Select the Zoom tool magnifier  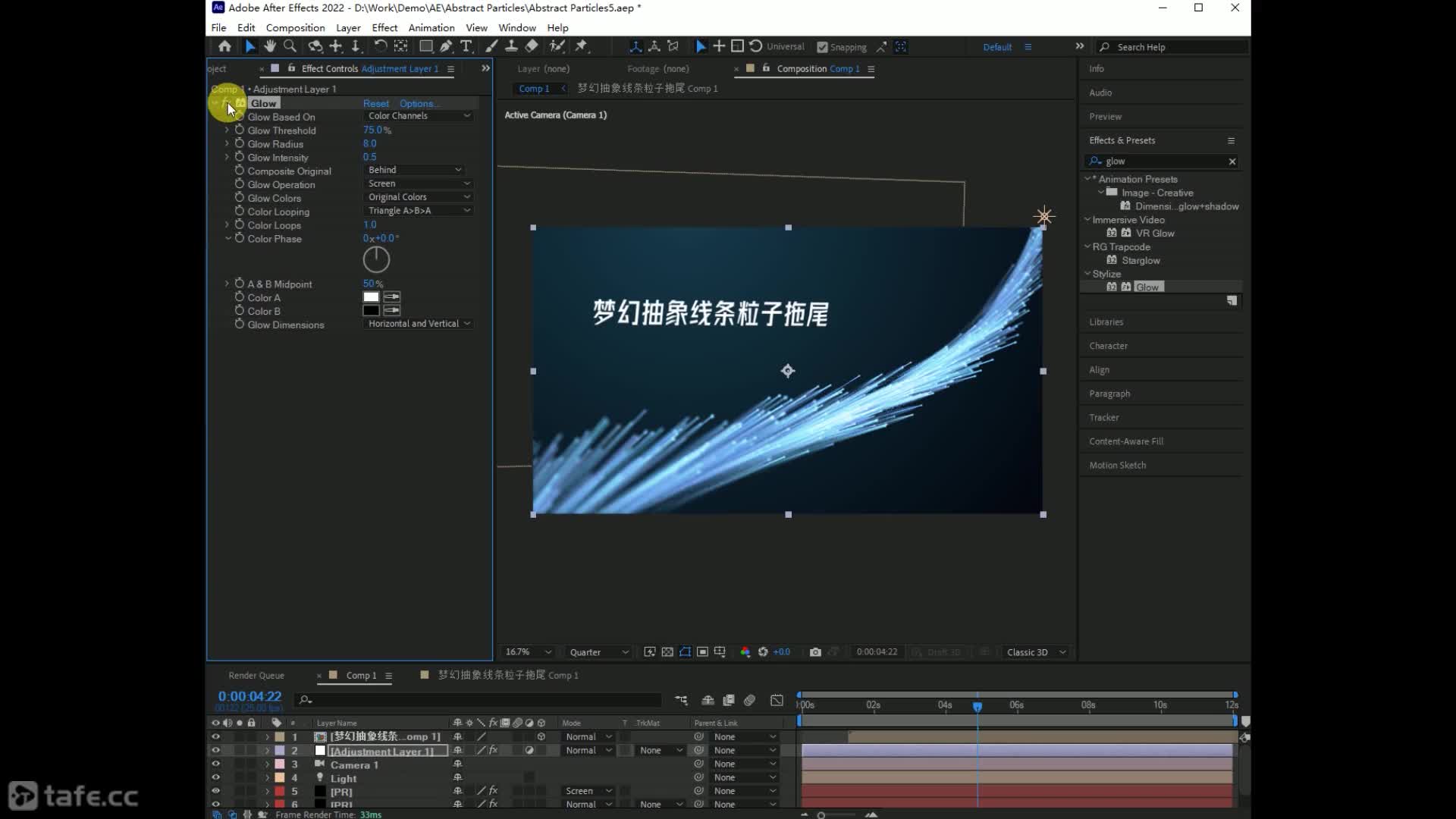(x=290, y=46)
